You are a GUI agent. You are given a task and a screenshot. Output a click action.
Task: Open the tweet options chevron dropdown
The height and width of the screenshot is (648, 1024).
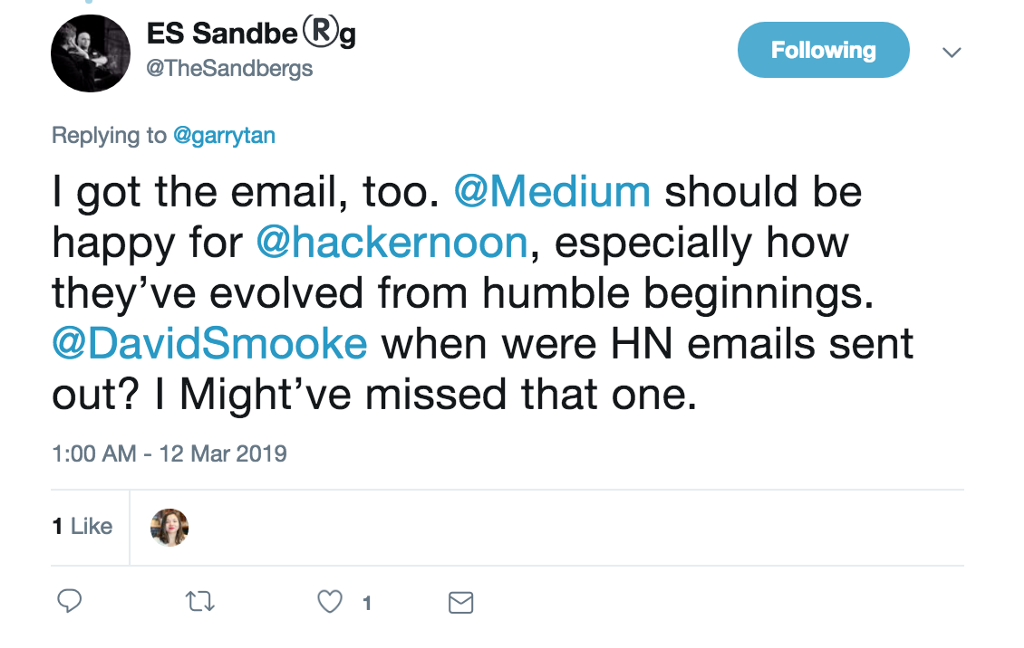[x=952, y=52]
